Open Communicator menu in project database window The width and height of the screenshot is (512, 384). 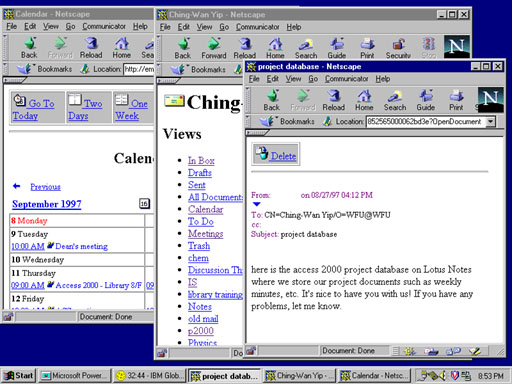347,79
